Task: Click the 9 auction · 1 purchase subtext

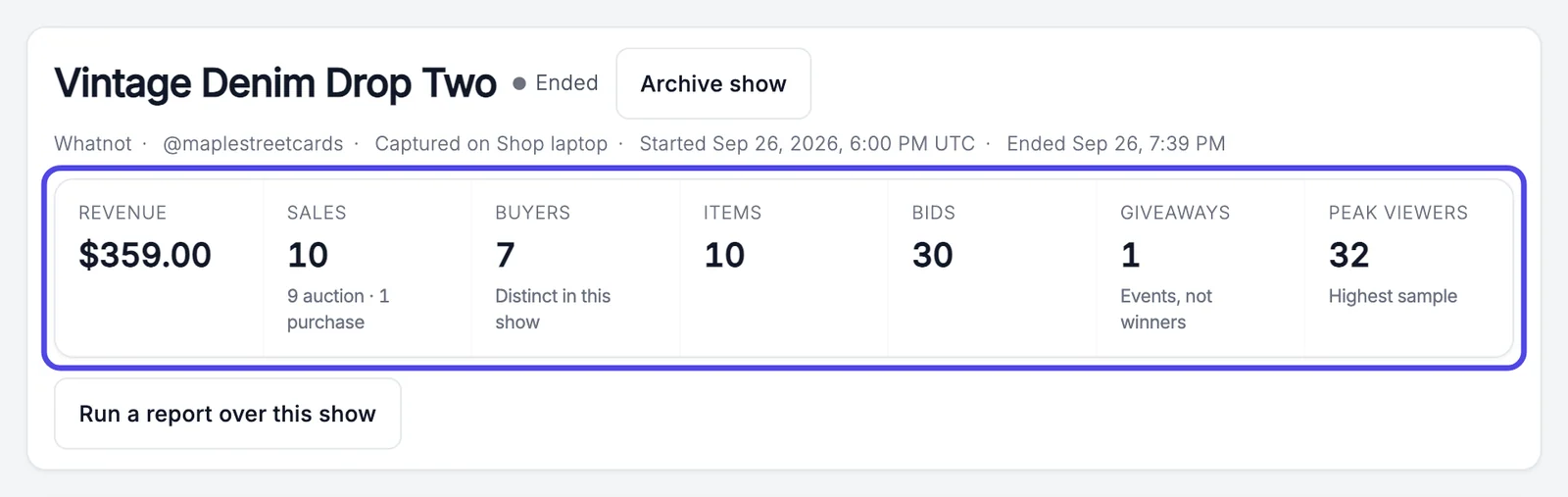Action: coord(338,309)
